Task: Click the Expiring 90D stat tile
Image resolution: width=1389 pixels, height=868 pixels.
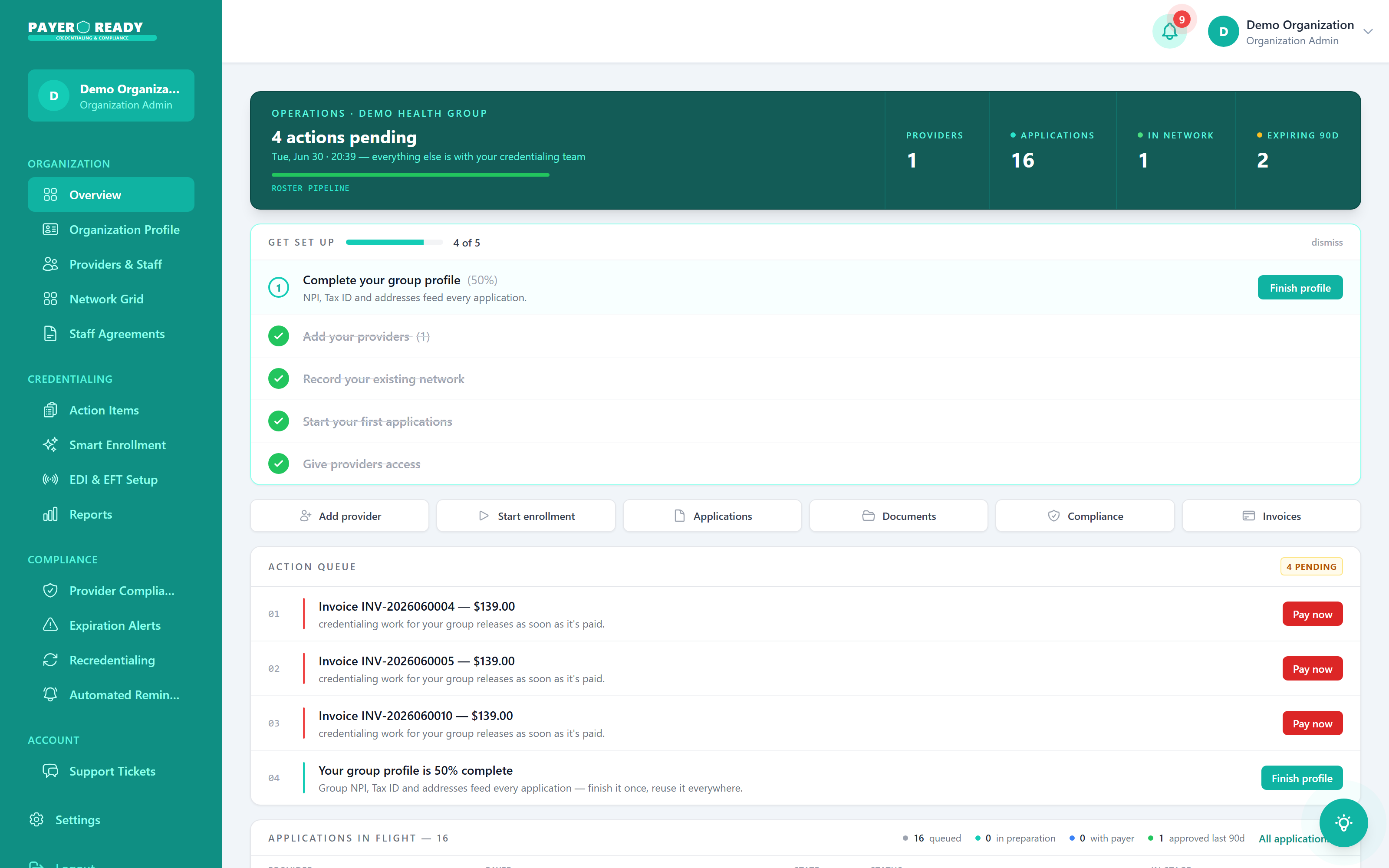Action: point(1298,151)
